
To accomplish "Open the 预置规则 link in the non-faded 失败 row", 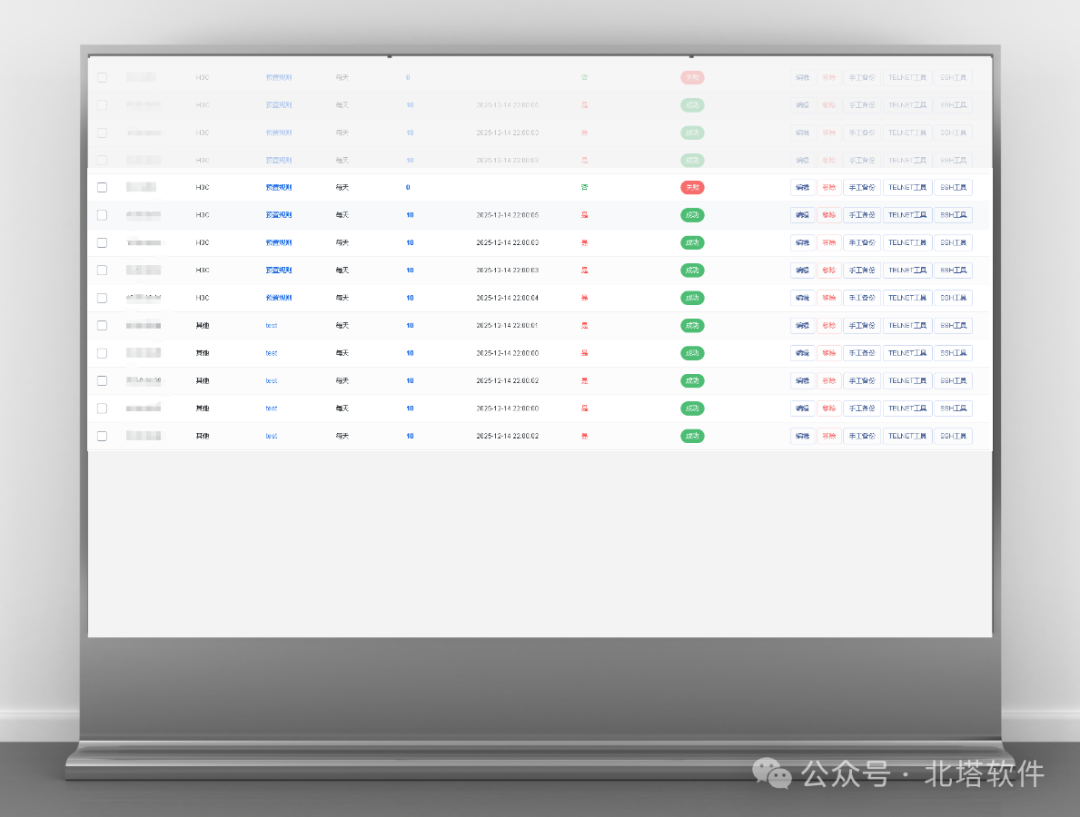I will click(279, 187).
